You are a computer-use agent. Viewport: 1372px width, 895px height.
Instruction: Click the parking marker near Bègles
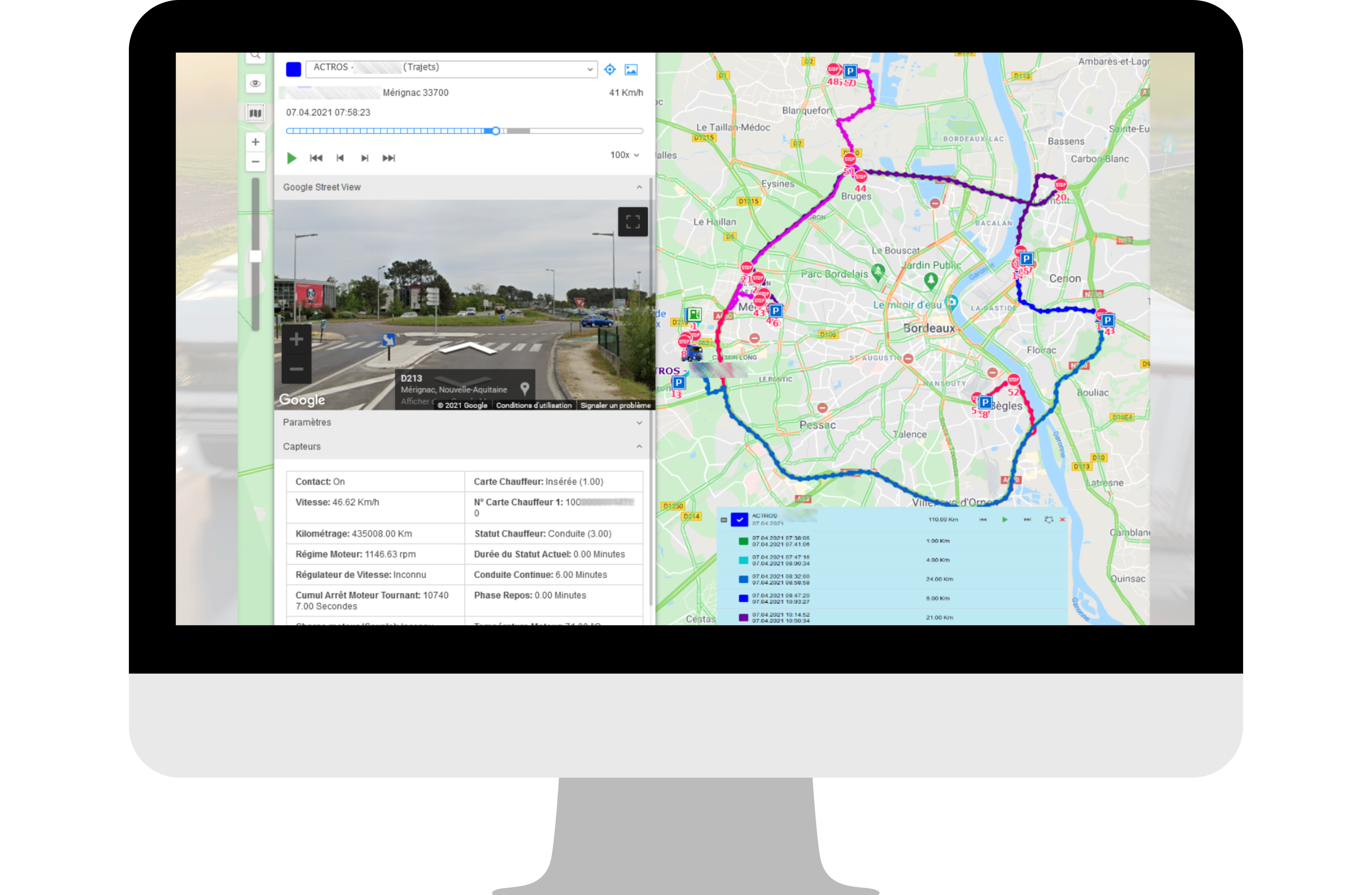click(985, 402)
